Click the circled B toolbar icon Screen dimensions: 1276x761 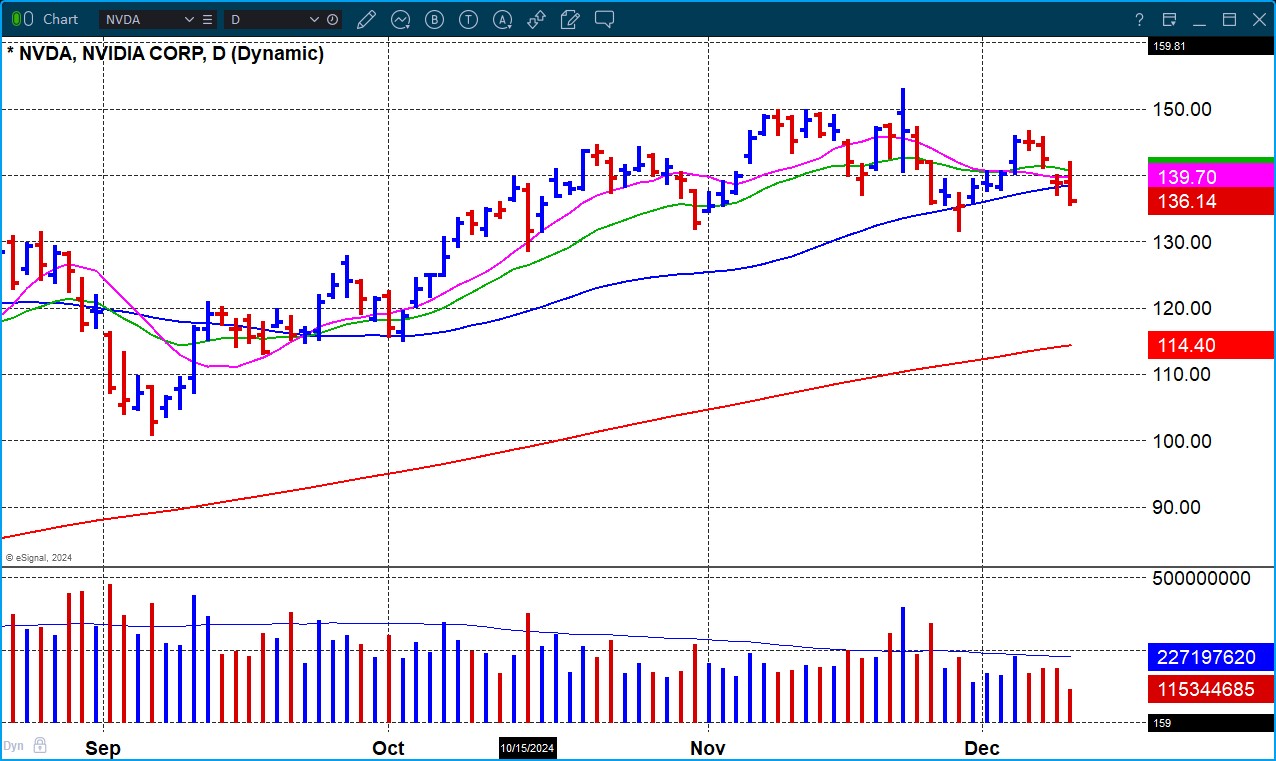(x=434, y=19)
